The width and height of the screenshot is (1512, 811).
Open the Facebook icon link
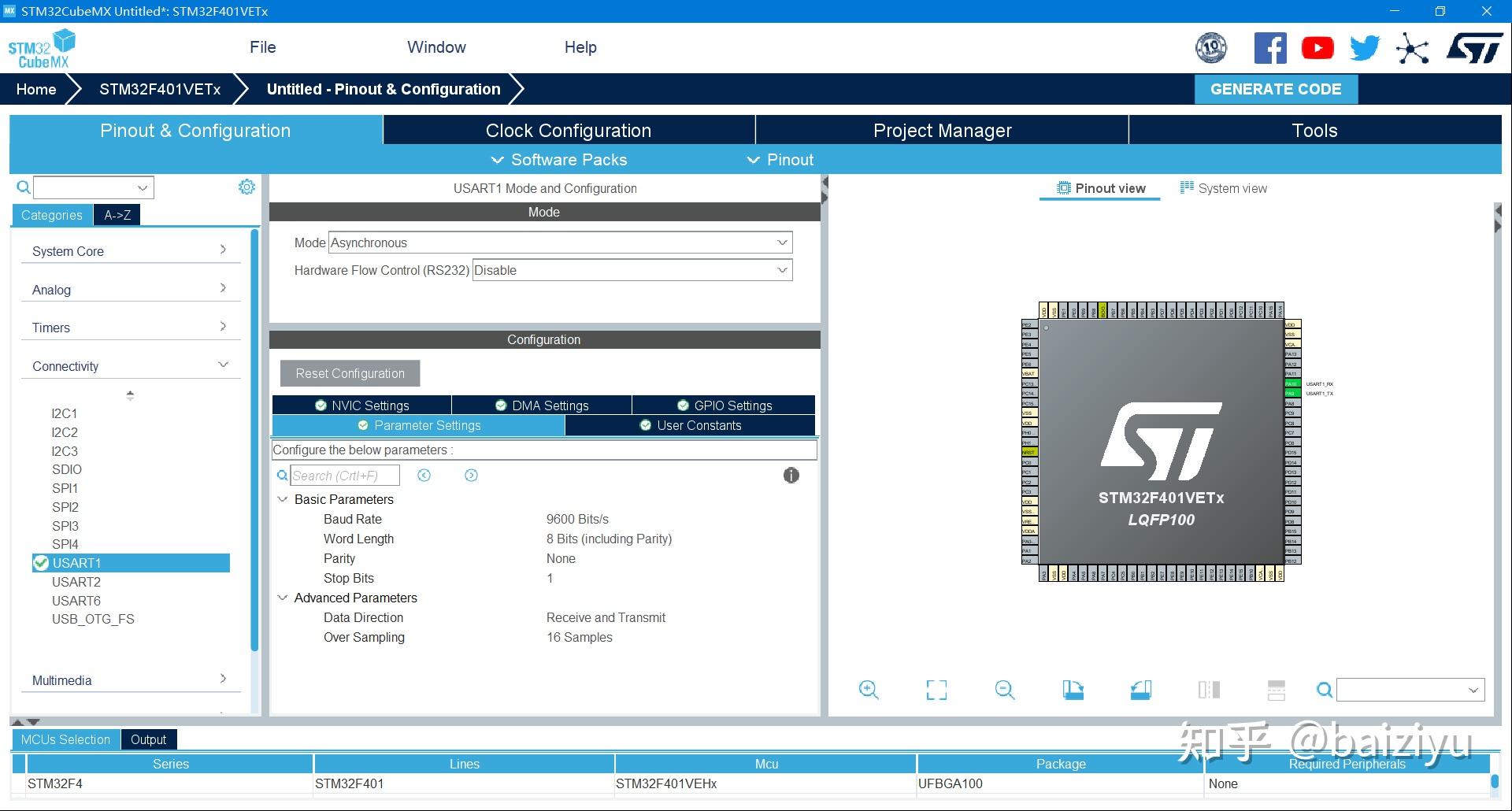tap(1270, 49)
